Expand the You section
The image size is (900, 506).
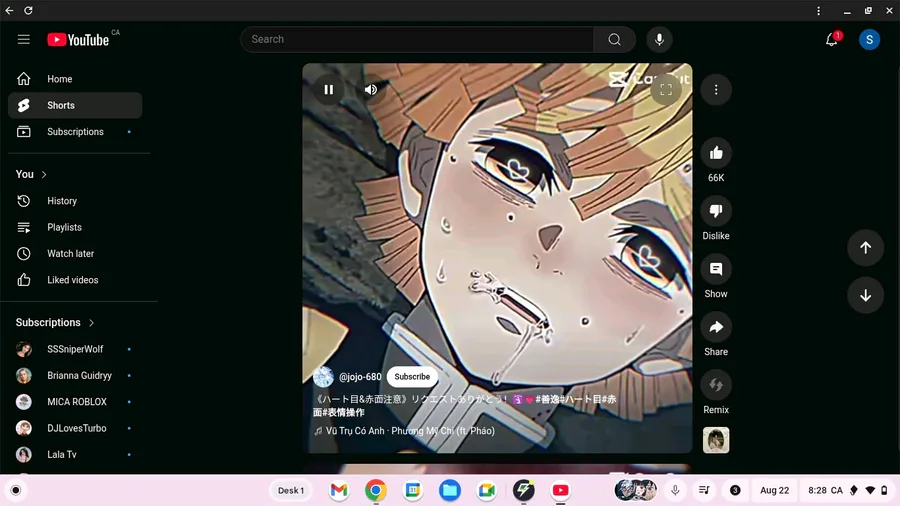(31, 174)
